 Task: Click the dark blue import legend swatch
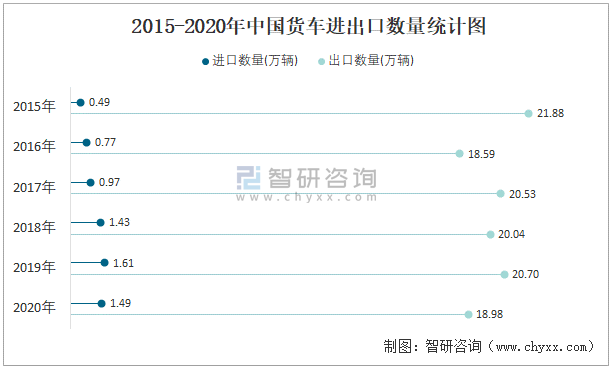click(x=205, y=62)
